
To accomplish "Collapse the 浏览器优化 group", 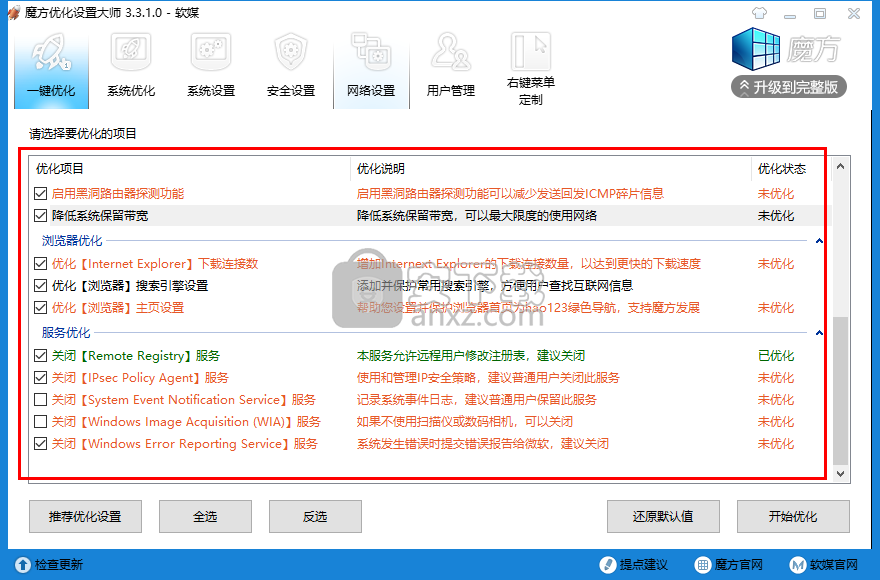I will click(x=819, y=241).
